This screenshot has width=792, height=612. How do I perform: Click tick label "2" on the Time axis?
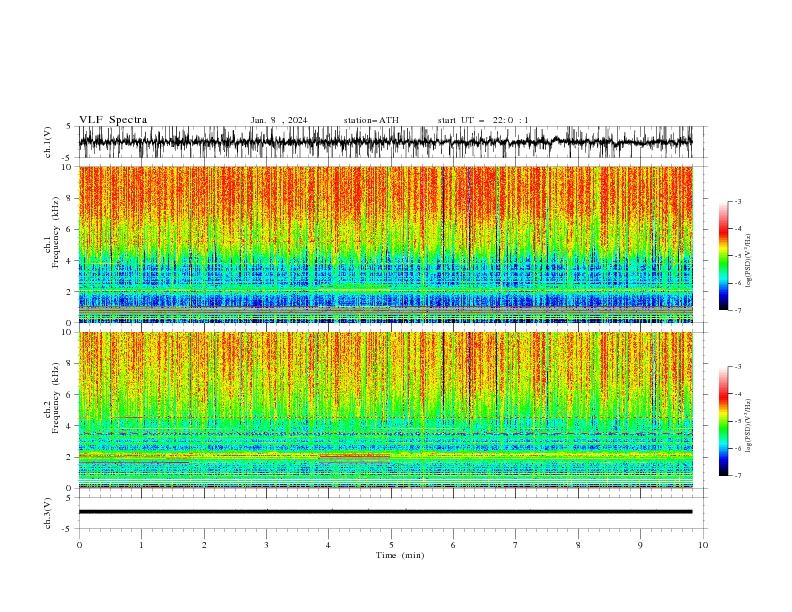[204, 545]
